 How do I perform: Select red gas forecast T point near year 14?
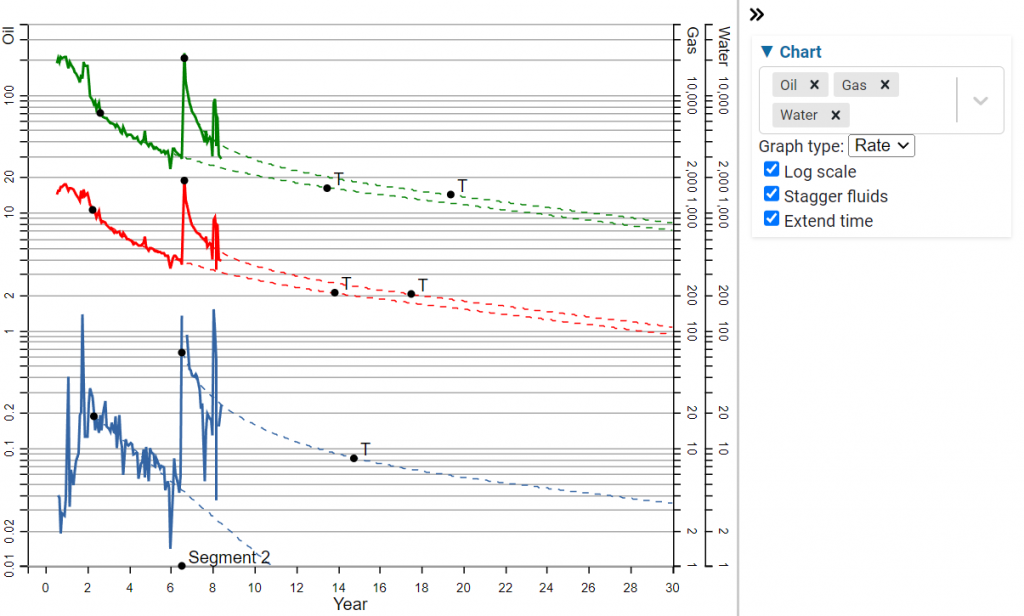[334, 293]
